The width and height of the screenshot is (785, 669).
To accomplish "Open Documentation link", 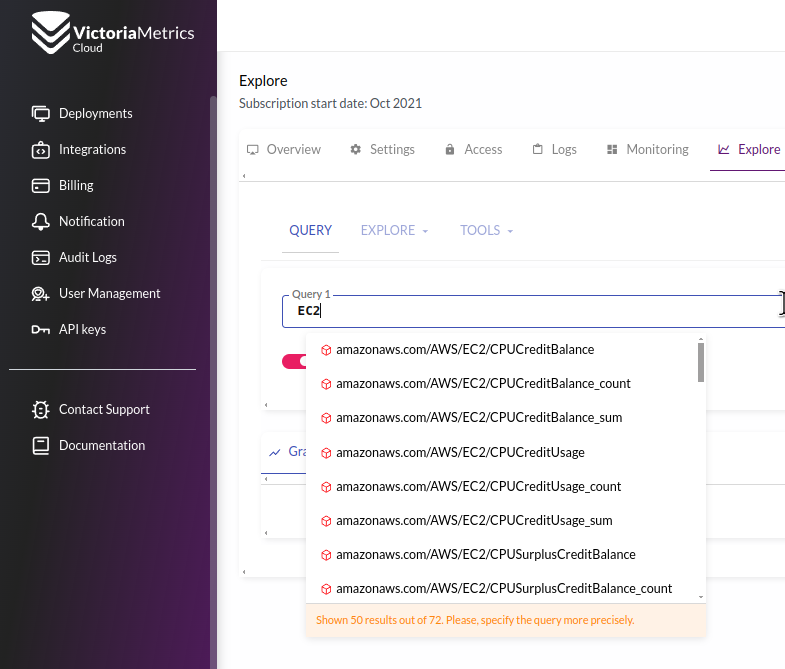I will click(x=102, y=446).
